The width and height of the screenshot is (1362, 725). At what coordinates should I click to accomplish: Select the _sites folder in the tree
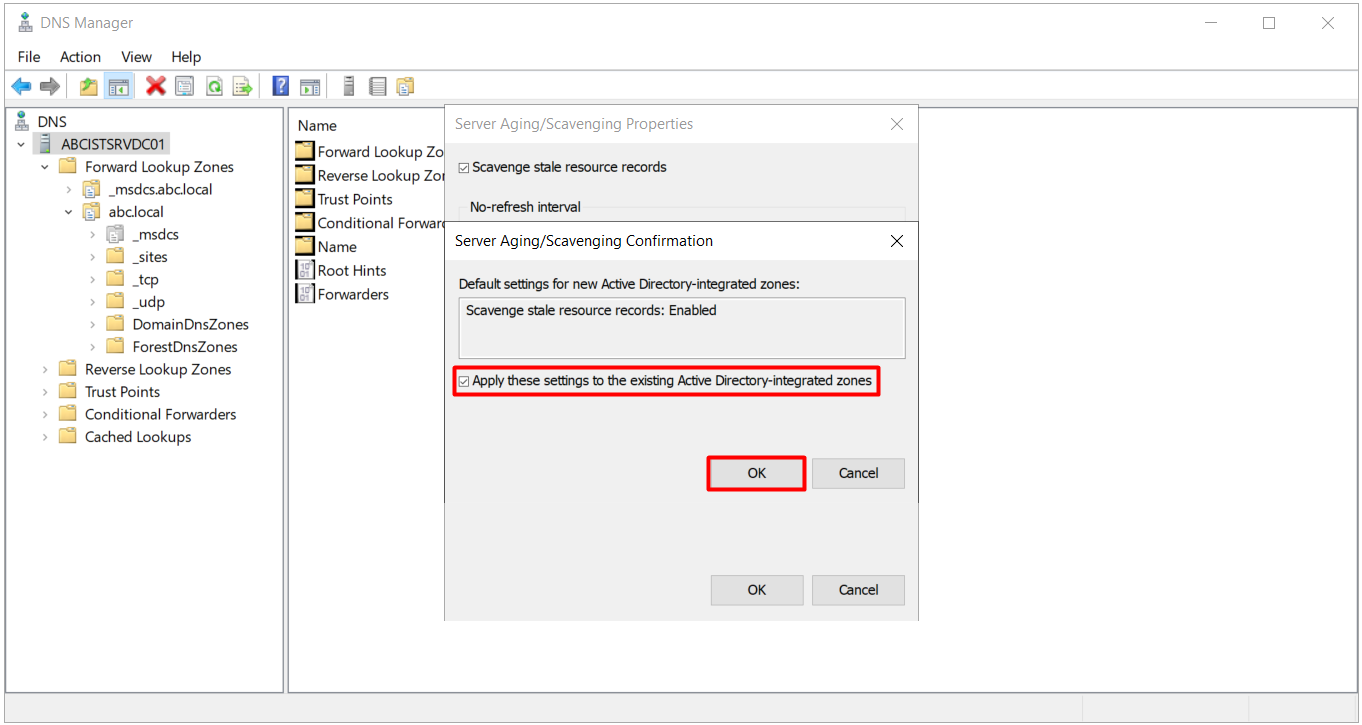(150, 257)
